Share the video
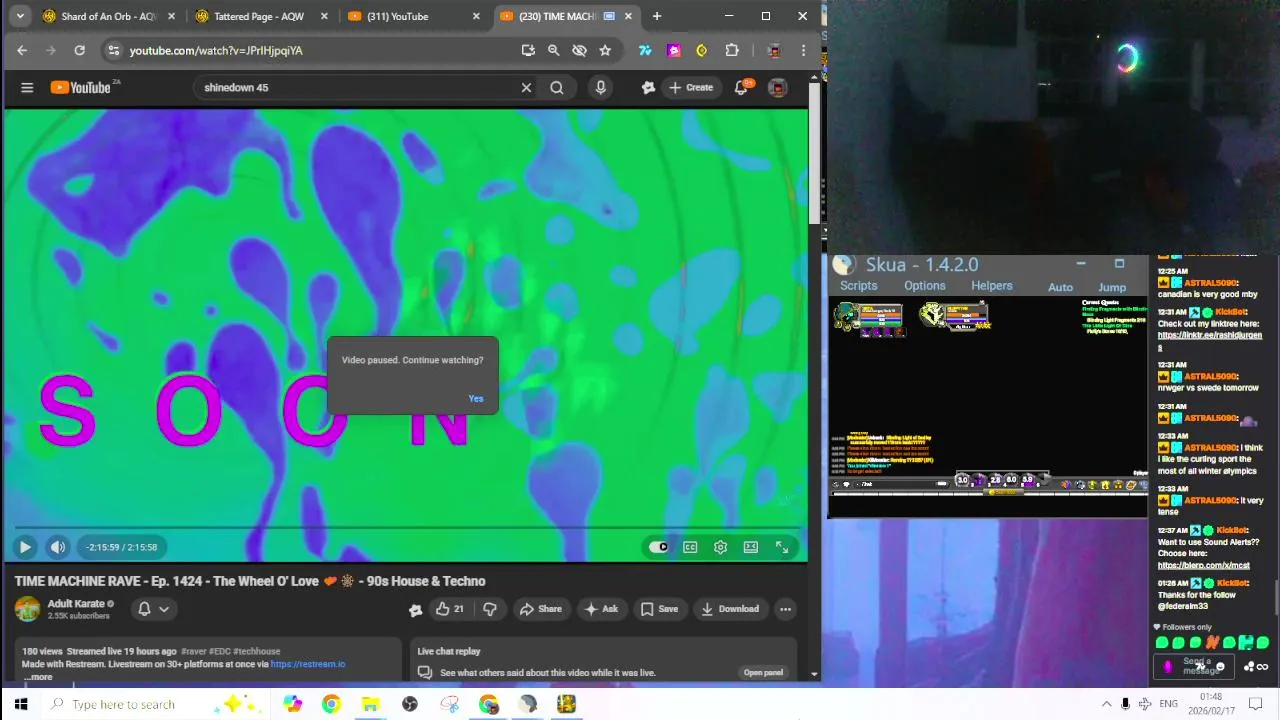This screenshot has height=720, width=1280. [540, 609]
